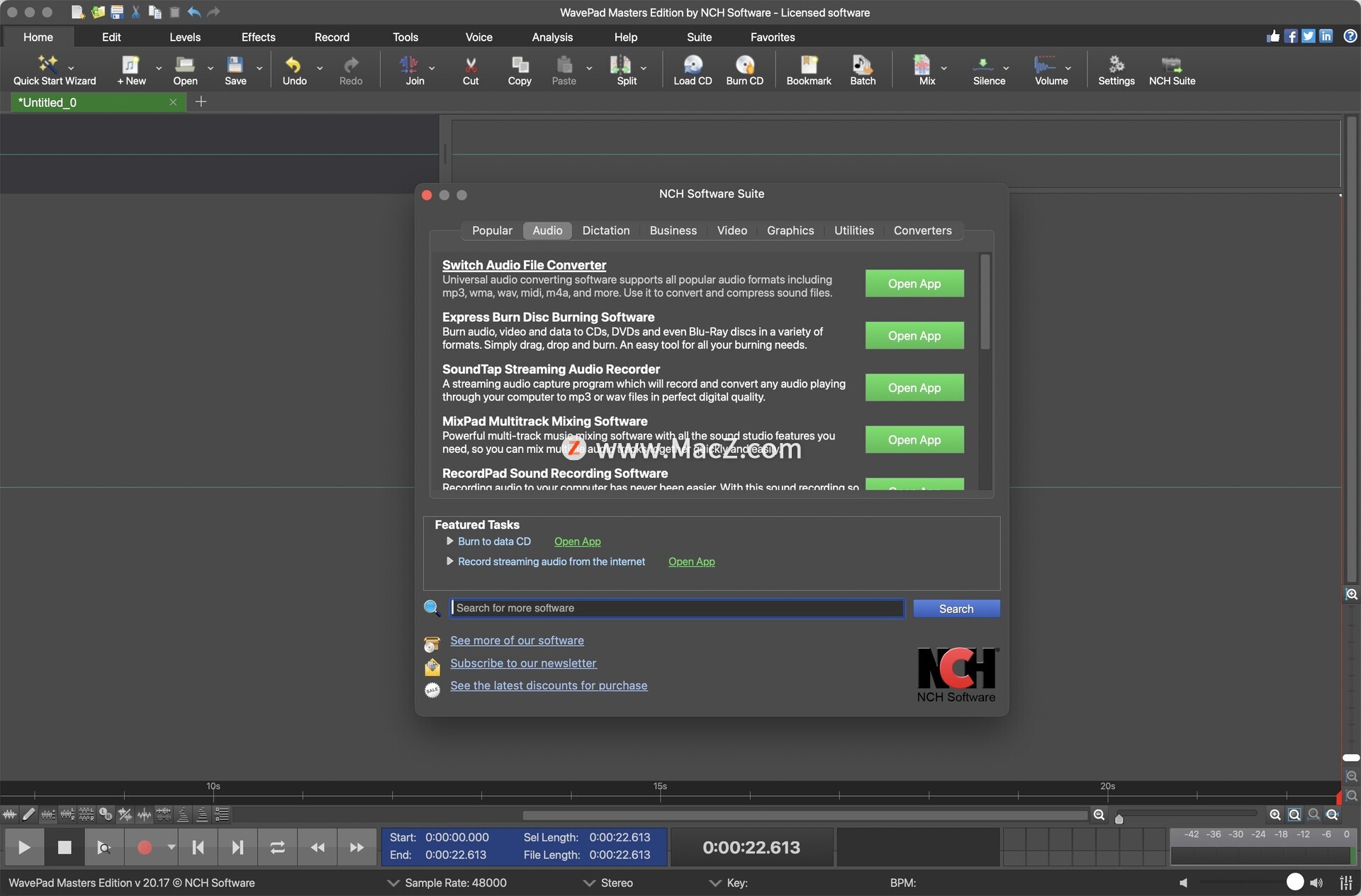Switch to the Effects ribbon tab

click(x=258, y=37)
